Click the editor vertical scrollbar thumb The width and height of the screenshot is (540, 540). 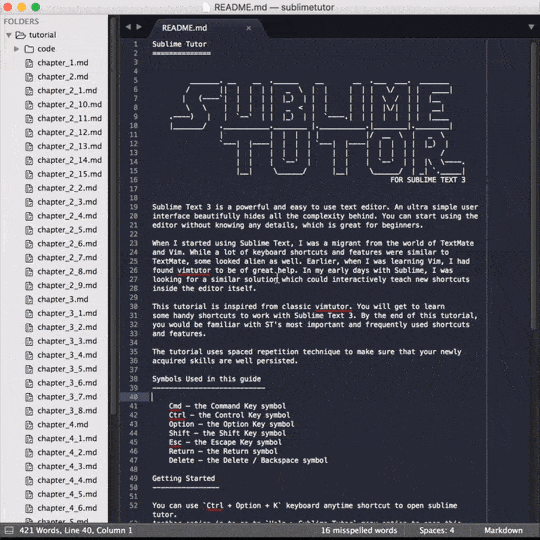[533, 186]
